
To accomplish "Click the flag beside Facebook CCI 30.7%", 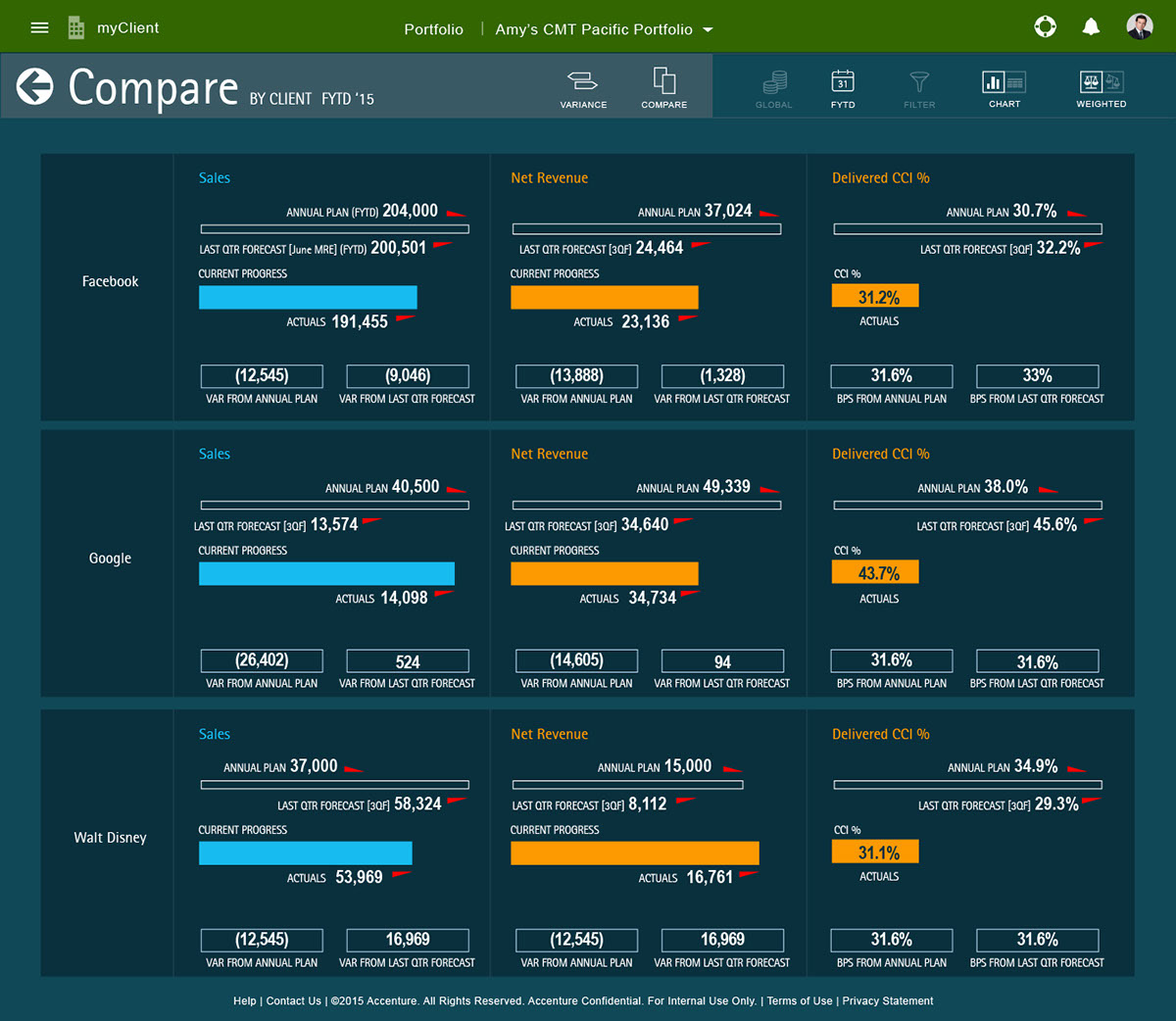I will [1077, 214].
